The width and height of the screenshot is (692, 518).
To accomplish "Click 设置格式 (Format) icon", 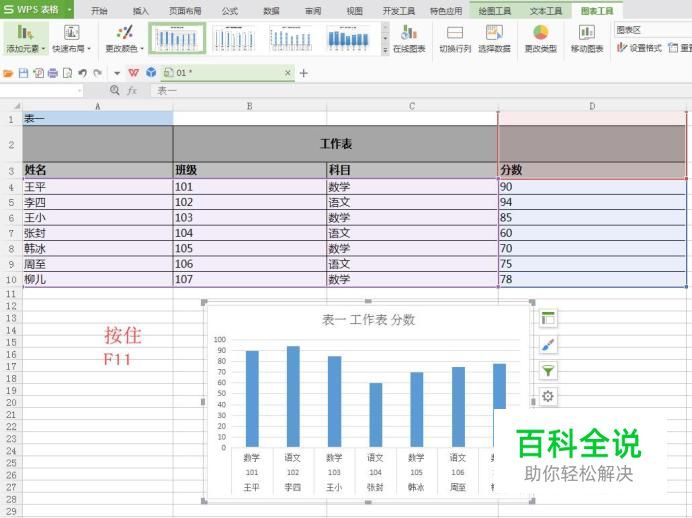I will 622,47.
